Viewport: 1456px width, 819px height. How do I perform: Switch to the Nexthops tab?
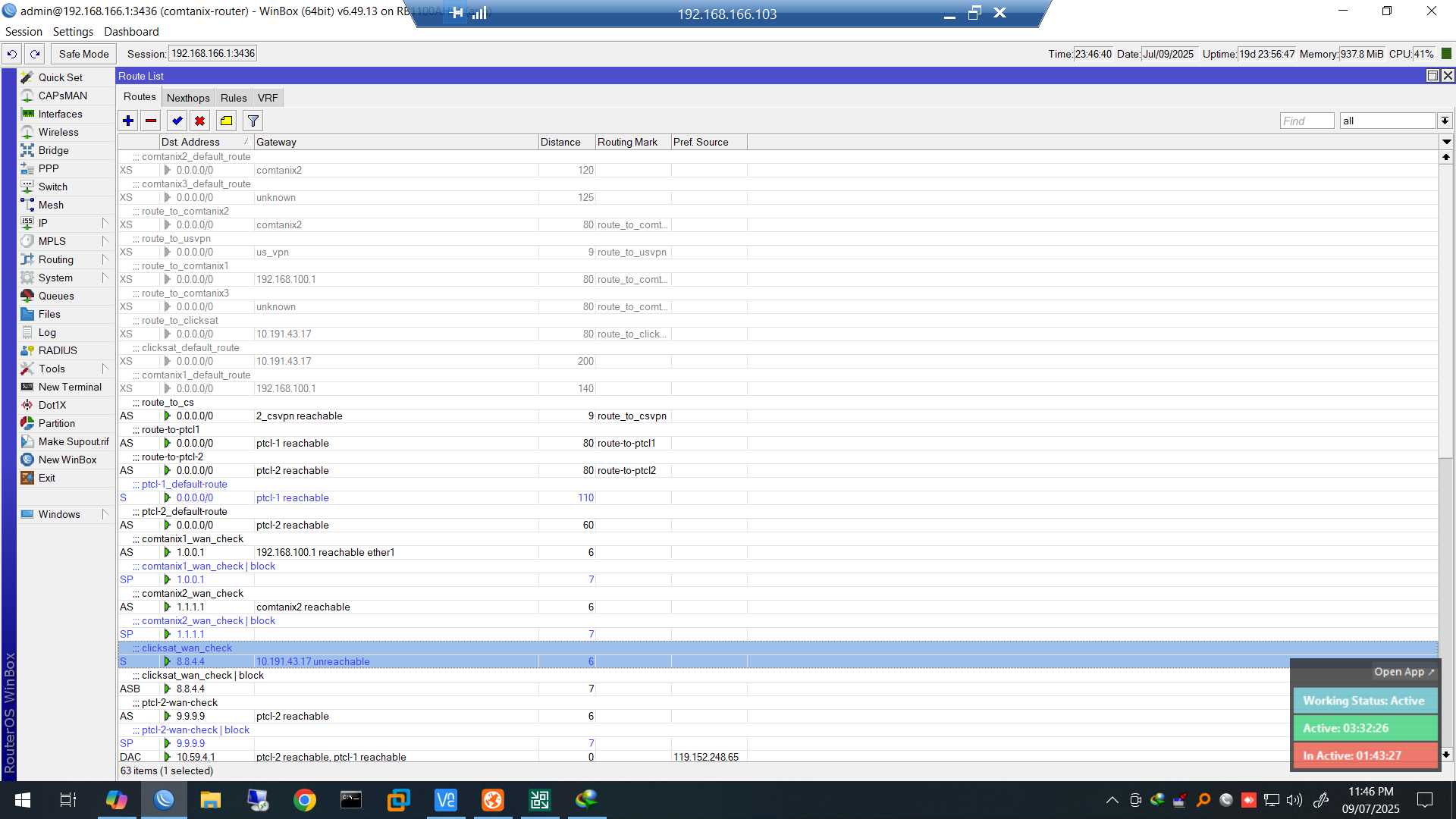pyautogui.click(x=188, y=98)
